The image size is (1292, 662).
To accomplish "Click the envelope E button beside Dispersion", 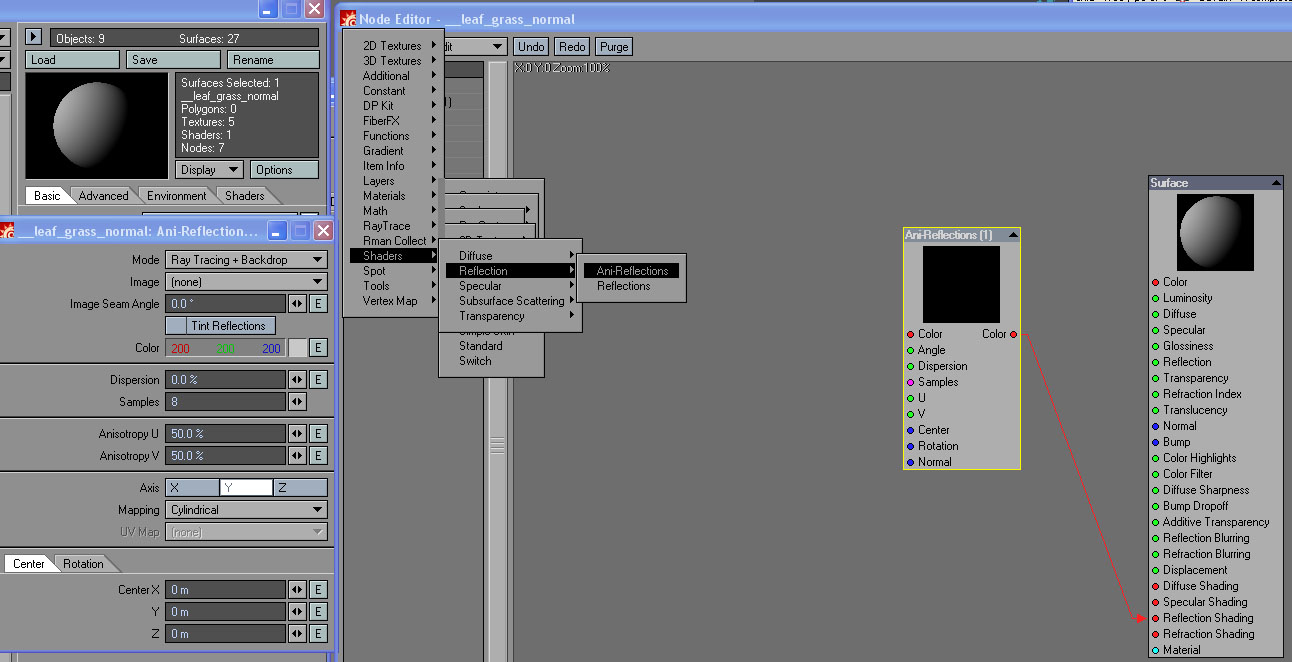I will coord(318,380).
